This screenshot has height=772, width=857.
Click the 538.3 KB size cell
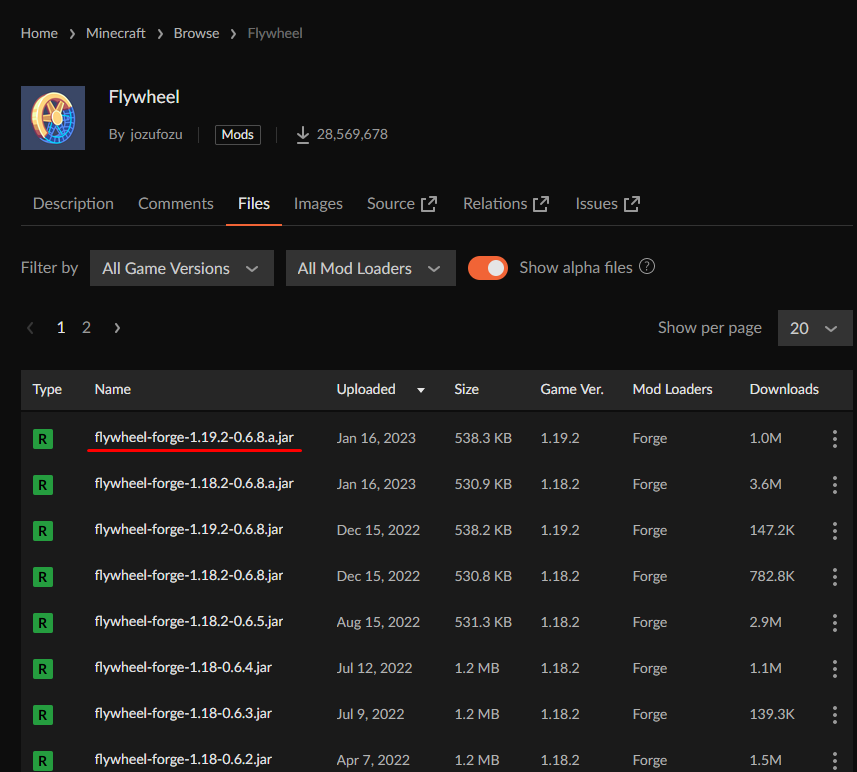pyautogui.click(x=483, y=438)
